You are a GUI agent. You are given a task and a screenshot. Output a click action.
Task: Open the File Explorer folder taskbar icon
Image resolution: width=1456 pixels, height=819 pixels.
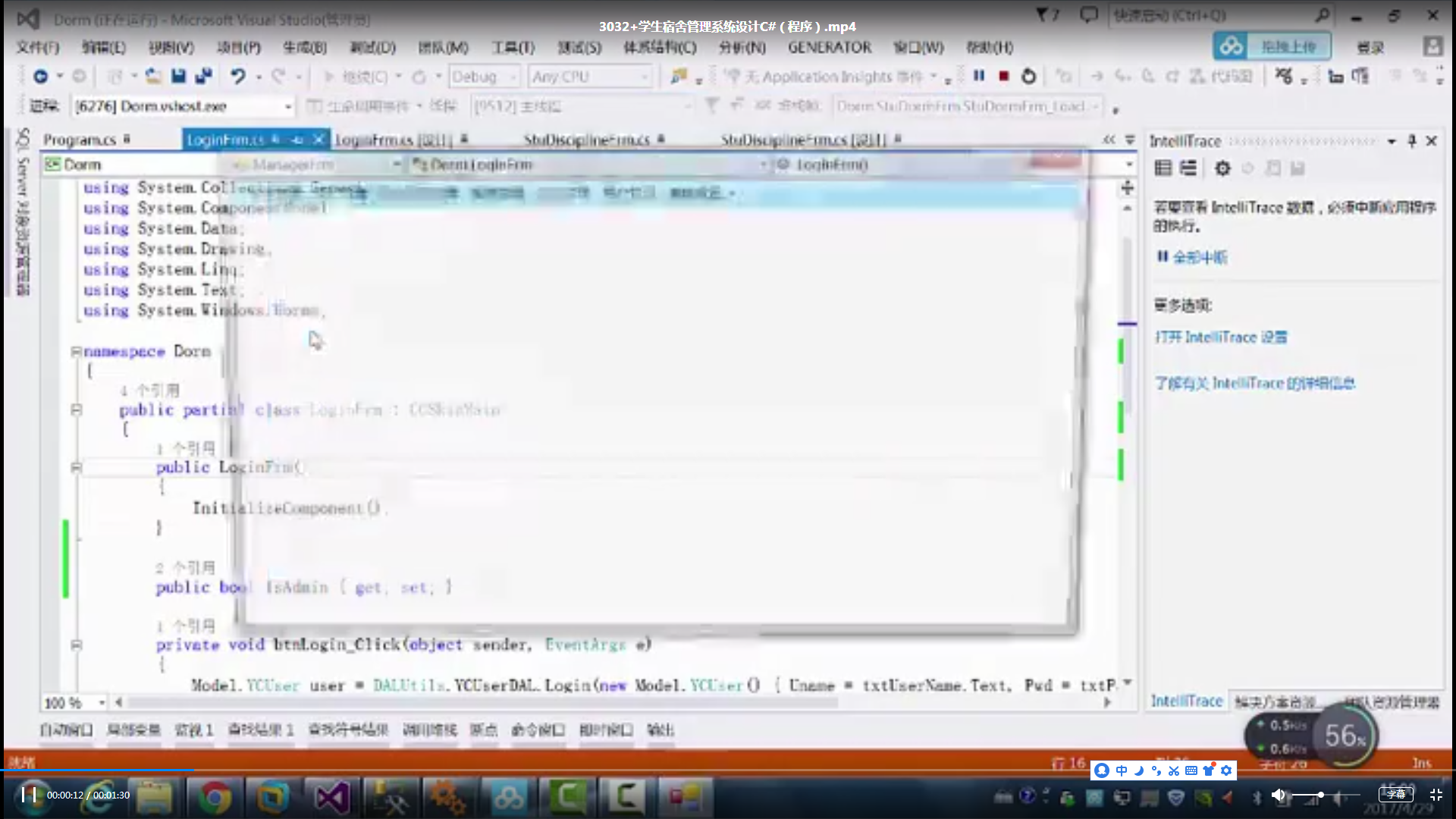(x=155, y=798)
